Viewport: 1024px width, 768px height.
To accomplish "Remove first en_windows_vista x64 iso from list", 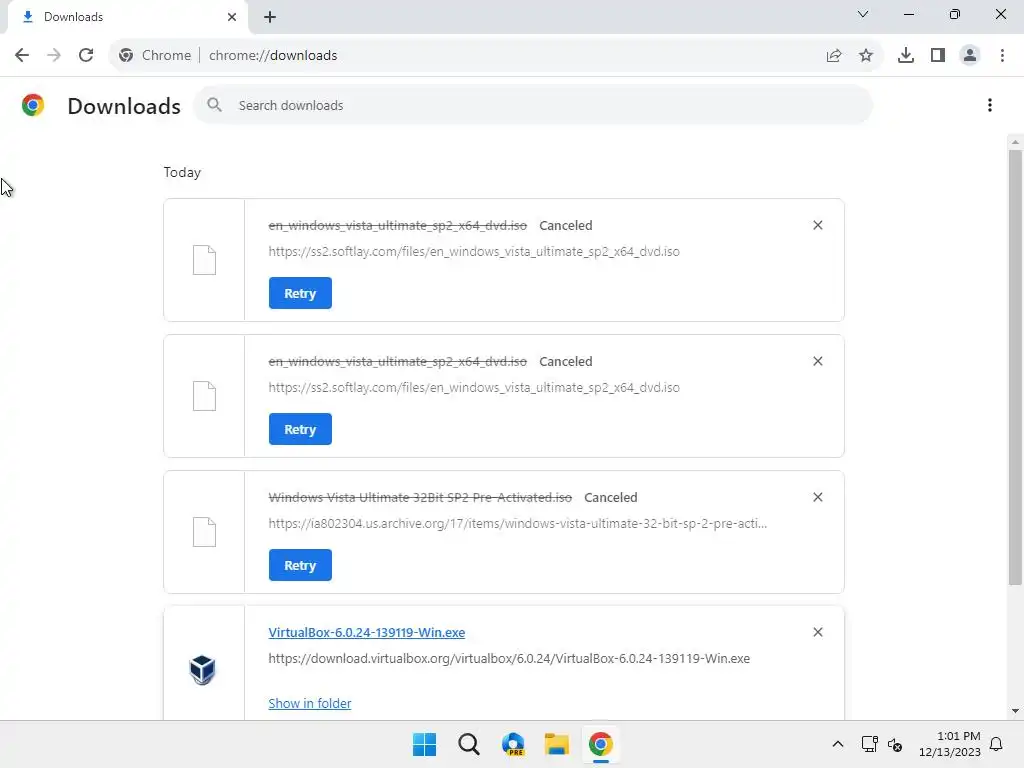I will pyautogui.click(x=818, y=225).
